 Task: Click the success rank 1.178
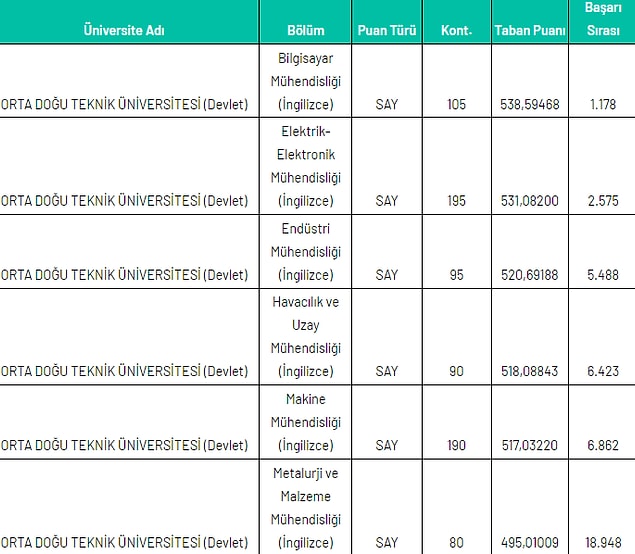[x=603, y=104]
